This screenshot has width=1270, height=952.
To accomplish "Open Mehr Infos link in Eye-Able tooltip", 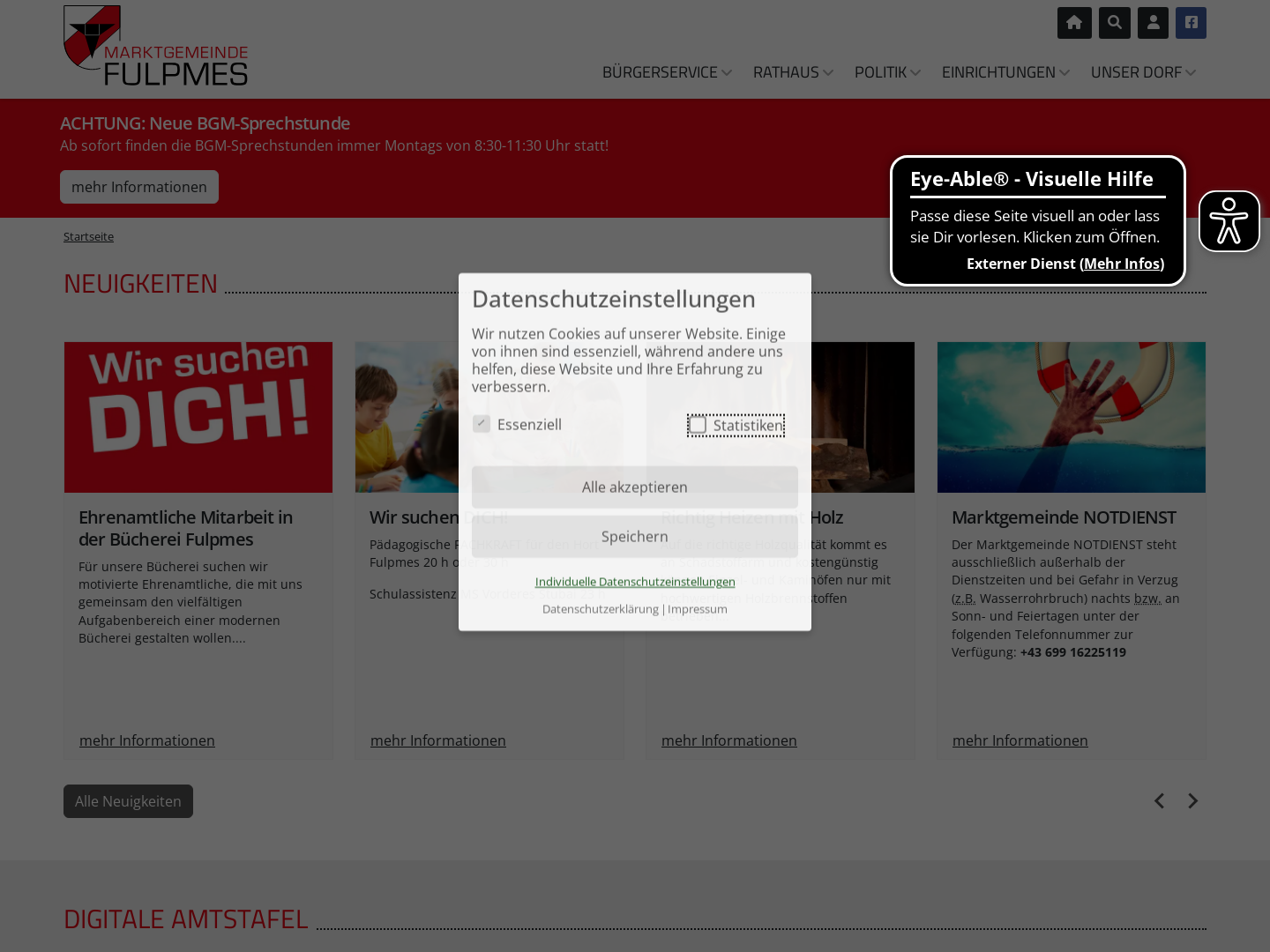I will 1122,264.
